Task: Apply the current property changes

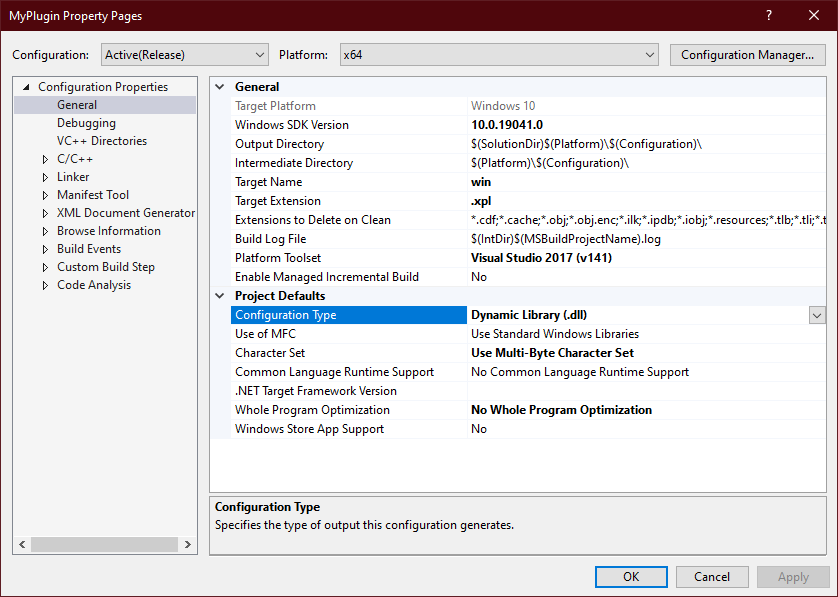Action: pyautogui.click(x=793, y=576)
